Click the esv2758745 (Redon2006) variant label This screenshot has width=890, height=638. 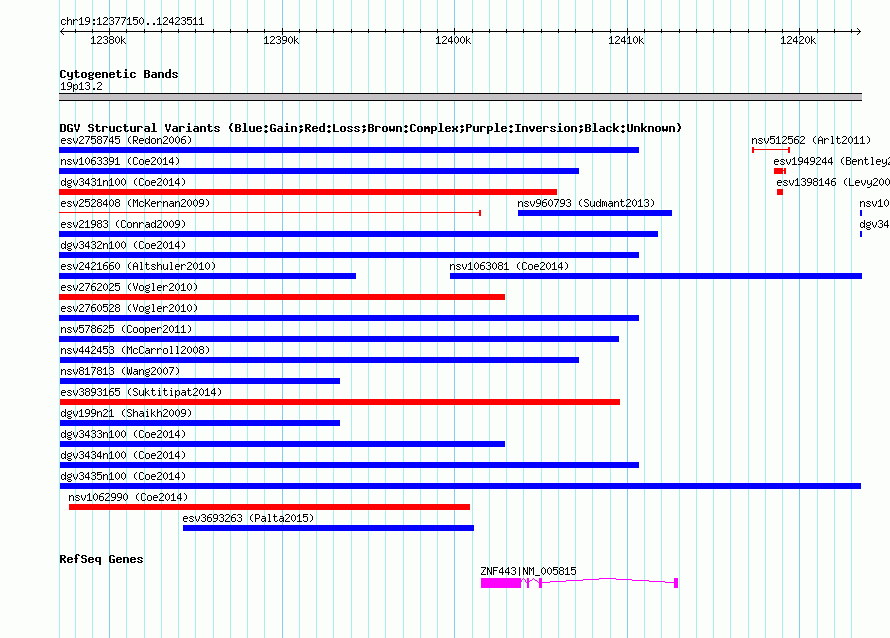tap(126, 140)
